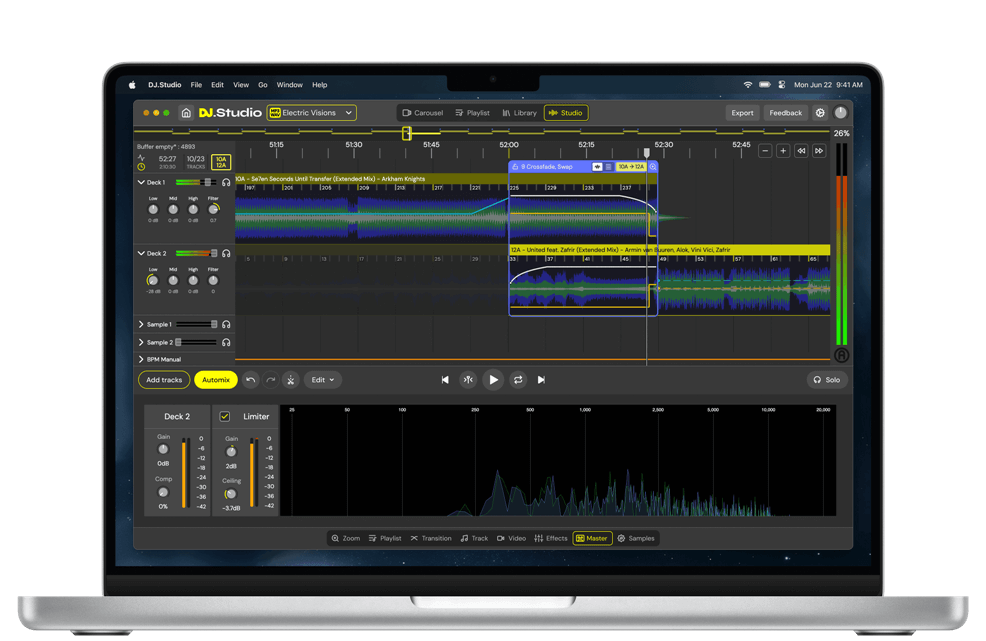Skip to the next track in transport
The height and width of the screenshot is (641, 986).
[541, 380]
